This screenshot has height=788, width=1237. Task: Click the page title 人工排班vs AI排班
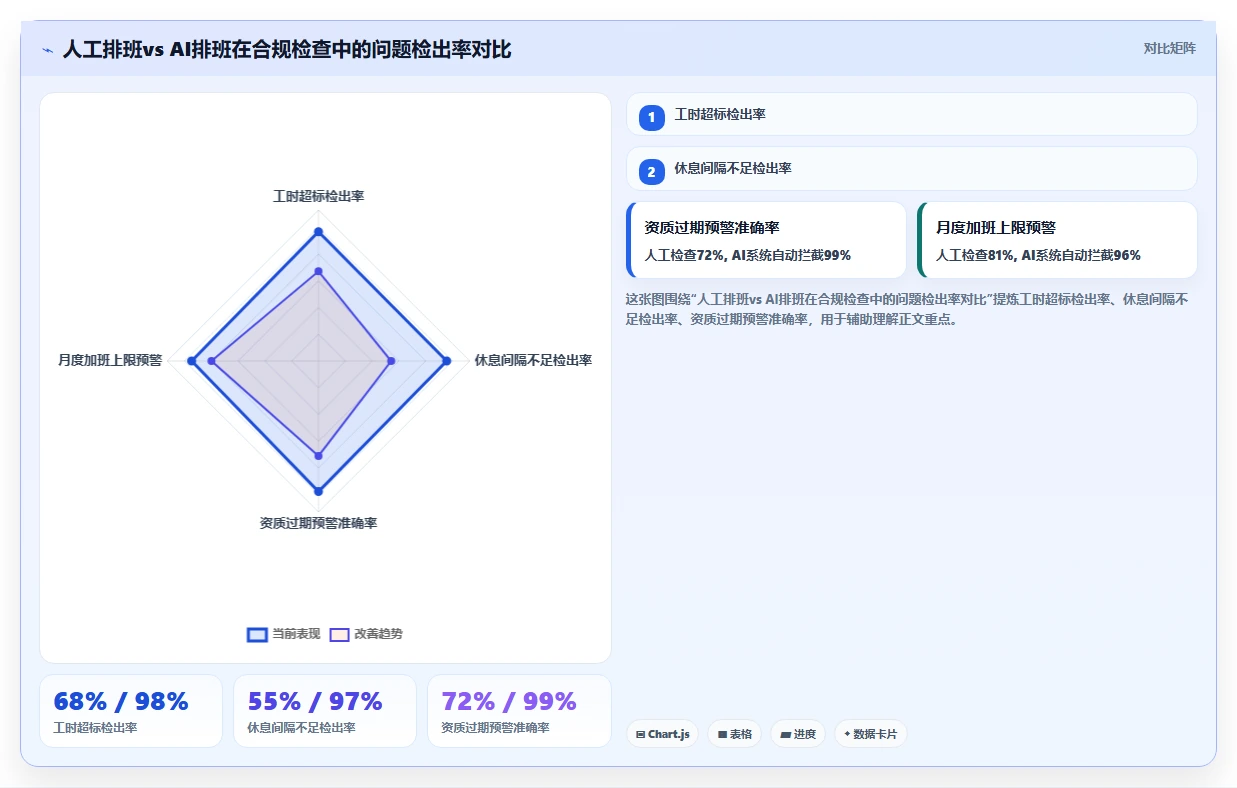point(286,49)
